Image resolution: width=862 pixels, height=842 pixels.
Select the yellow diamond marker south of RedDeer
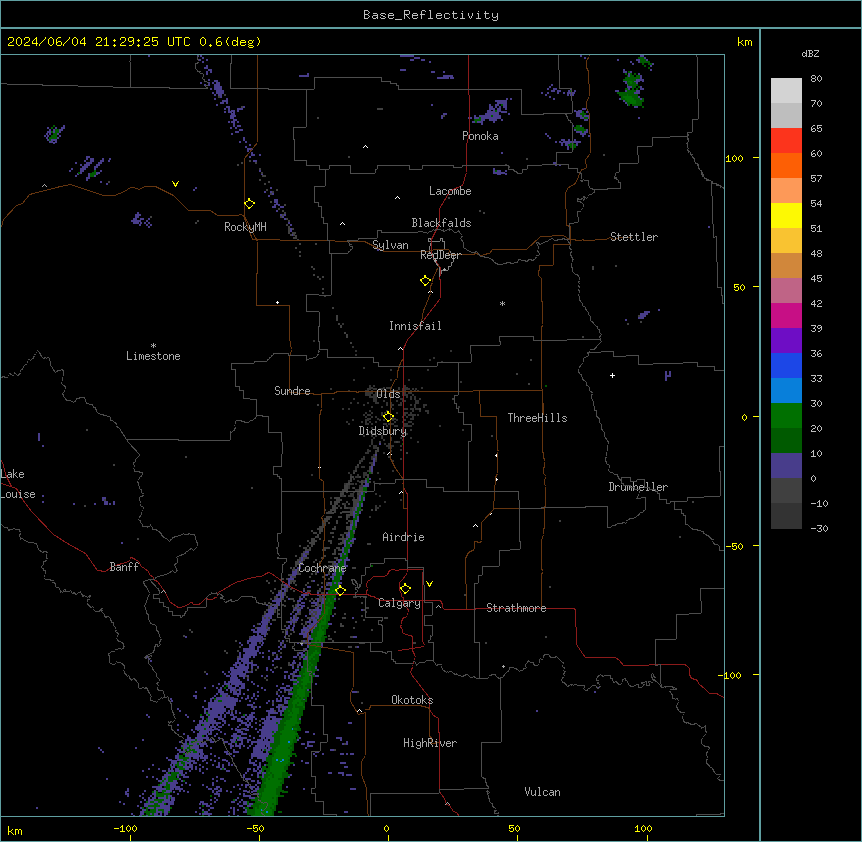pyautogui.click(x=425, y=281)
